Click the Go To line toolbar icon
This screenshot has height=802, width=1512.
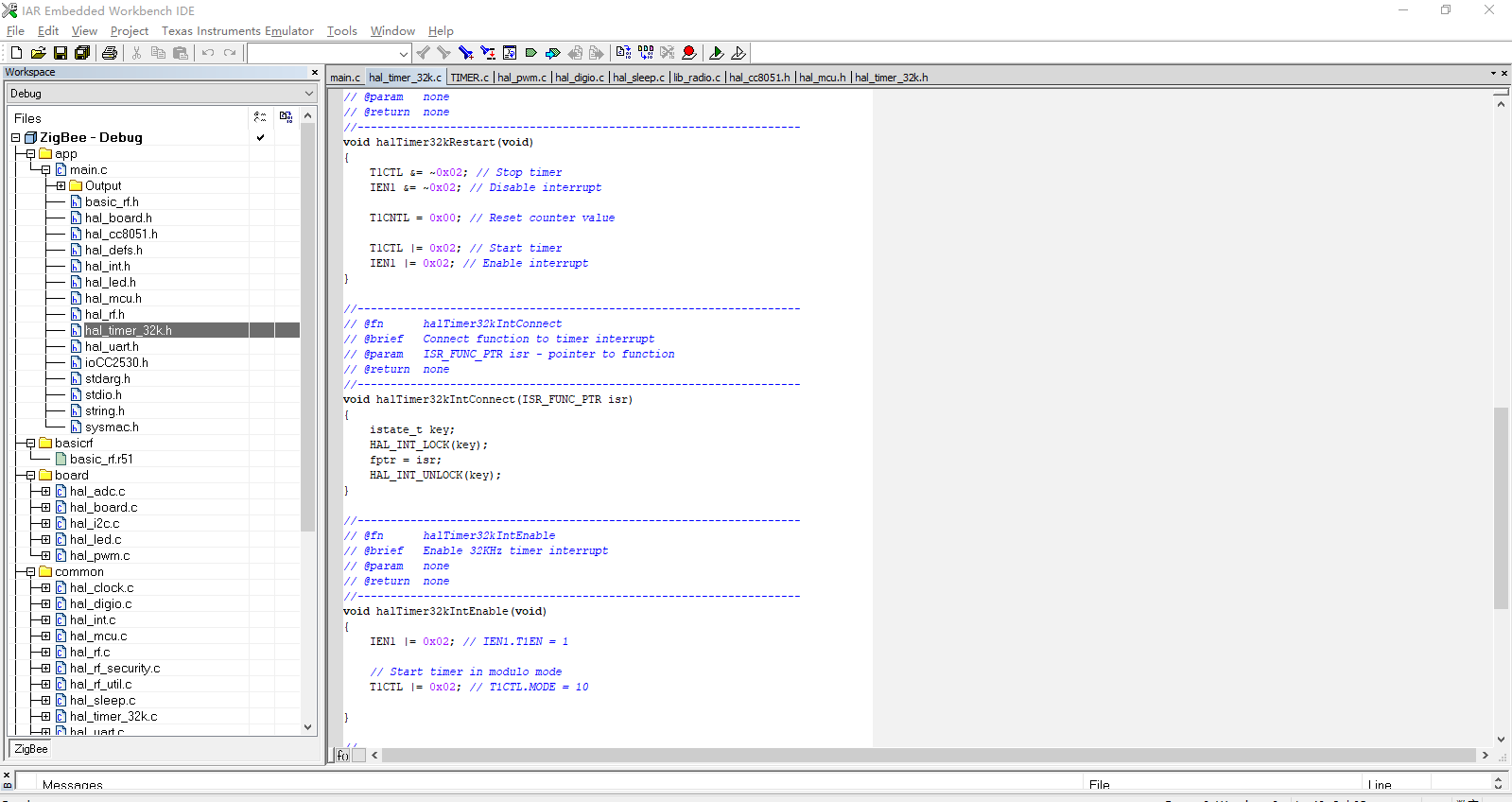click(510, 53)
